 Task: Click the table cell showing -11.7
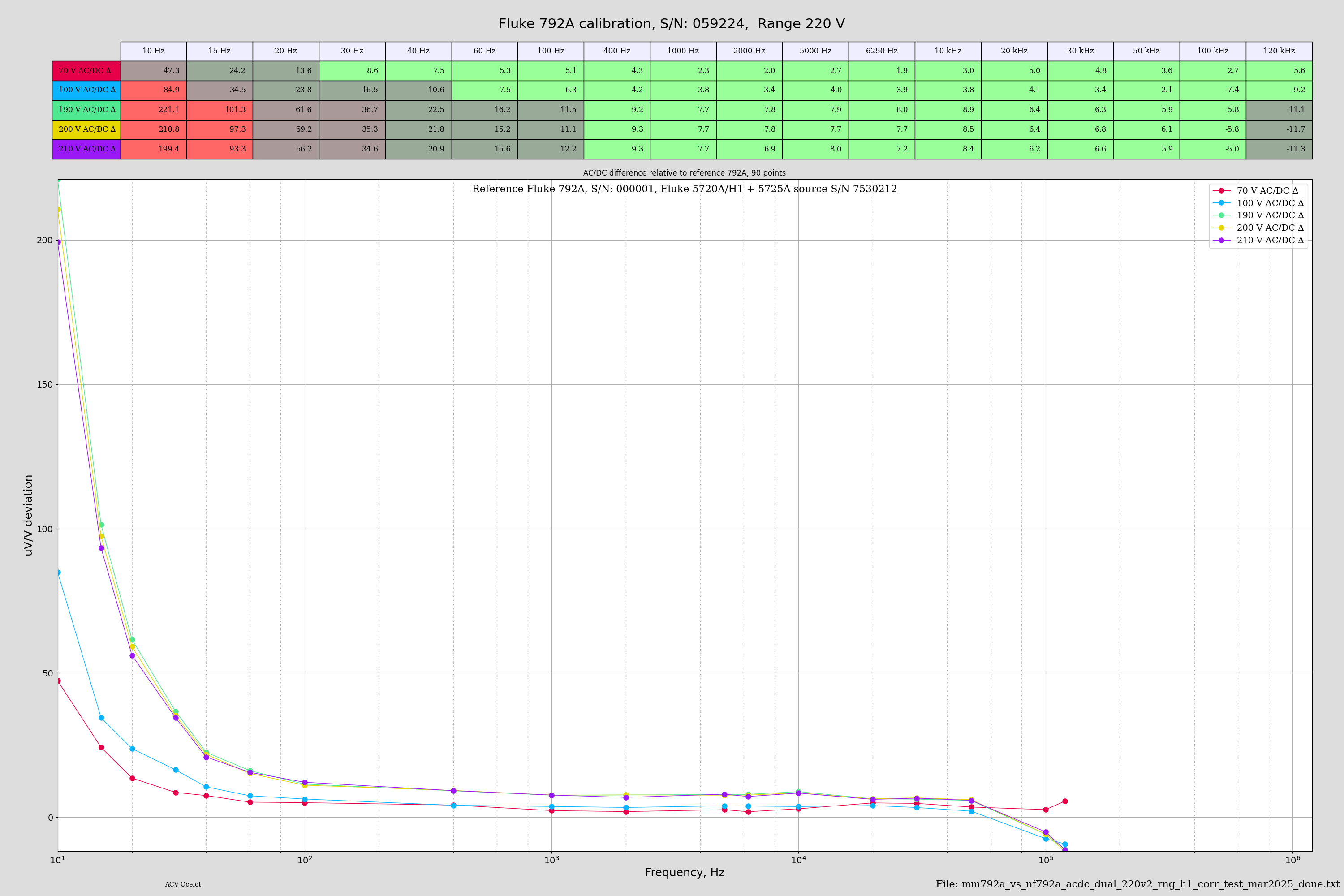[1279, 130]
